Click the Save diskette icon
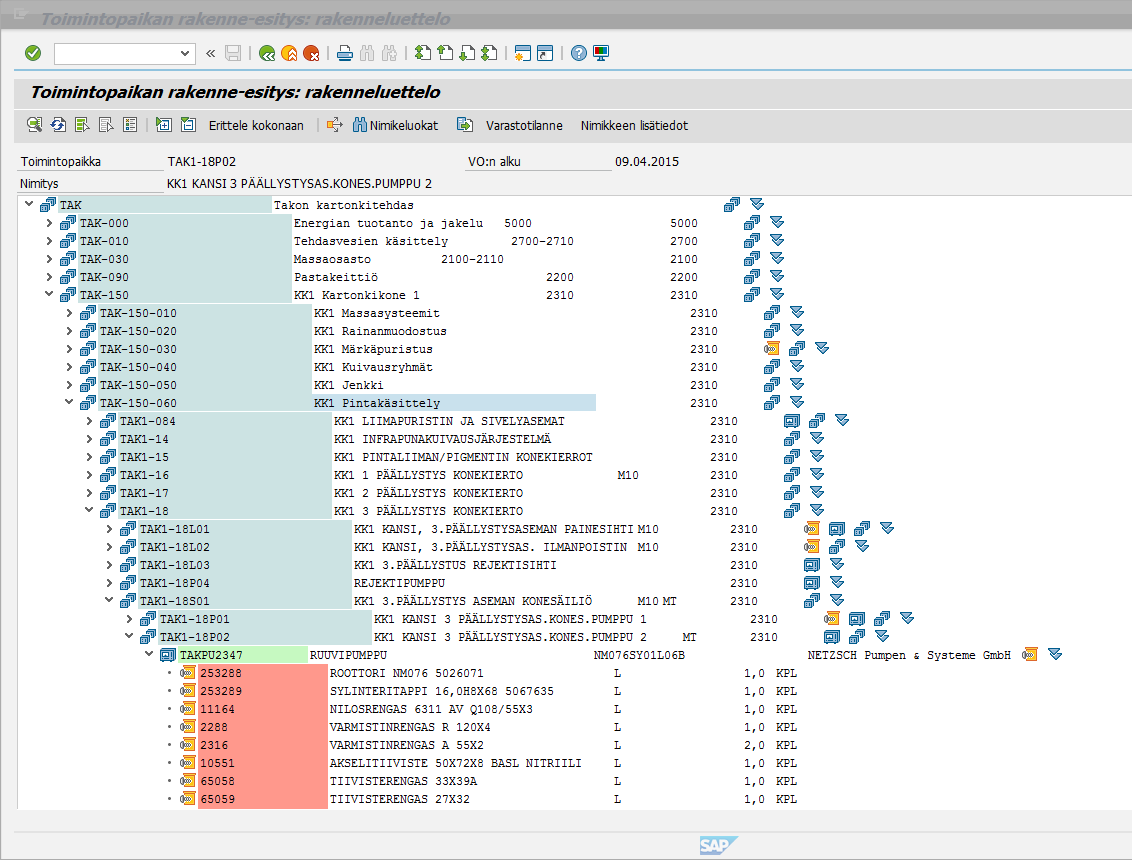Viewport: 1132px width, 860px height. click(x=232, y=53)
